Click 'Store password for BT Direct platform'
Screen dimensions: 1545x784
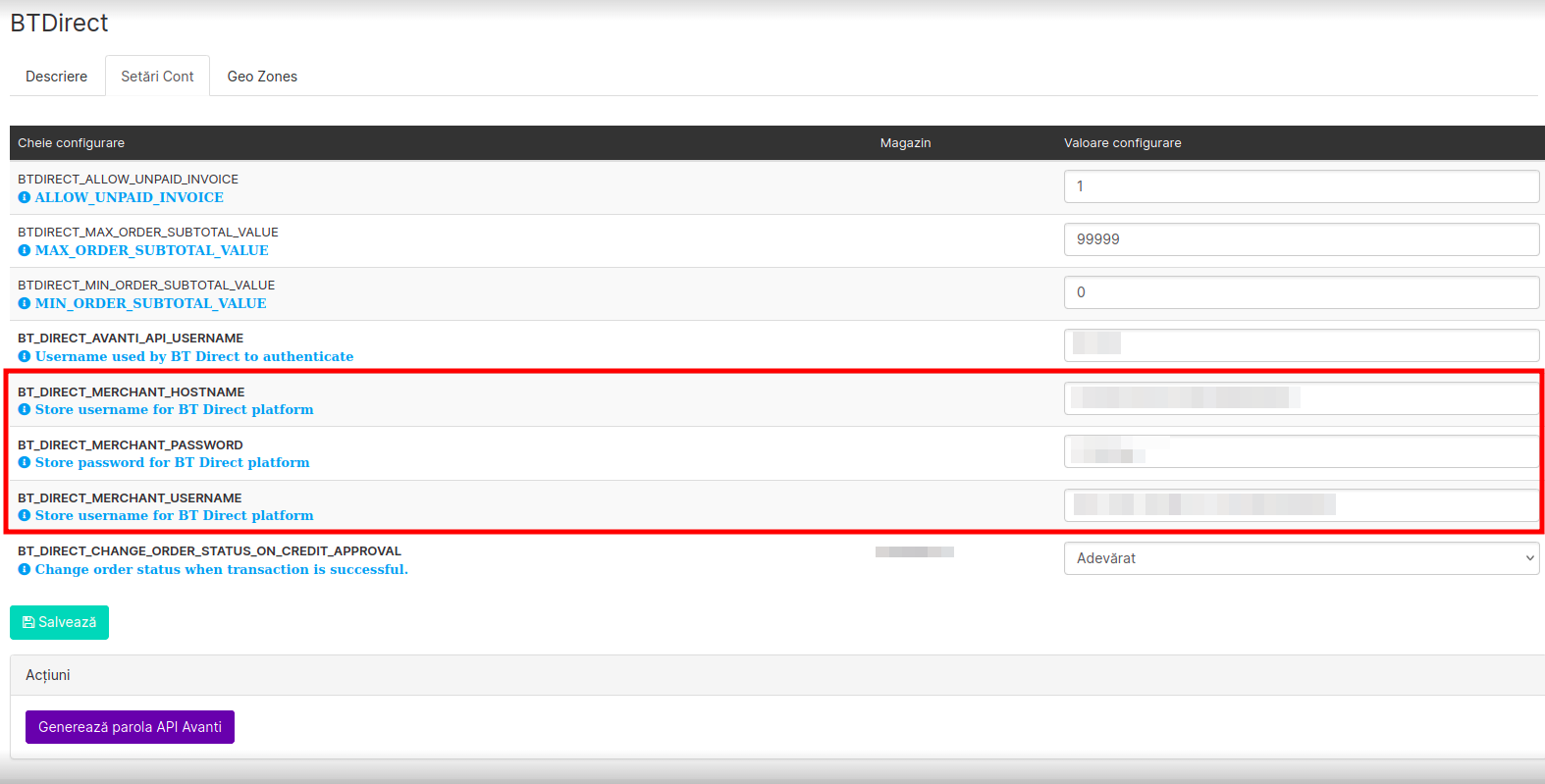(x=173, y=462)
